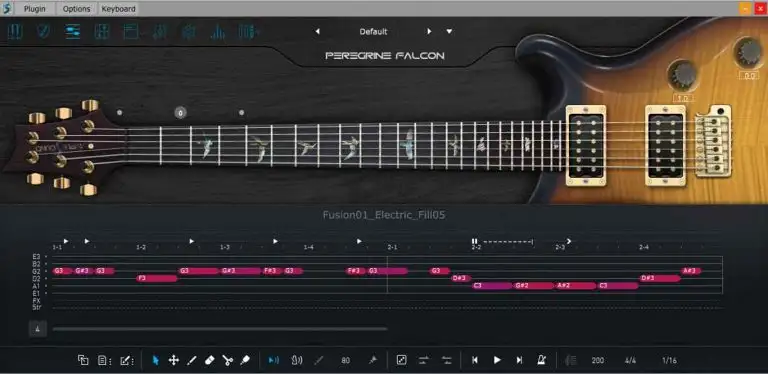Toggle the hand-with-sound-waves icon
The height and width of the screenshot is (374, 768).
click(297, 360)
